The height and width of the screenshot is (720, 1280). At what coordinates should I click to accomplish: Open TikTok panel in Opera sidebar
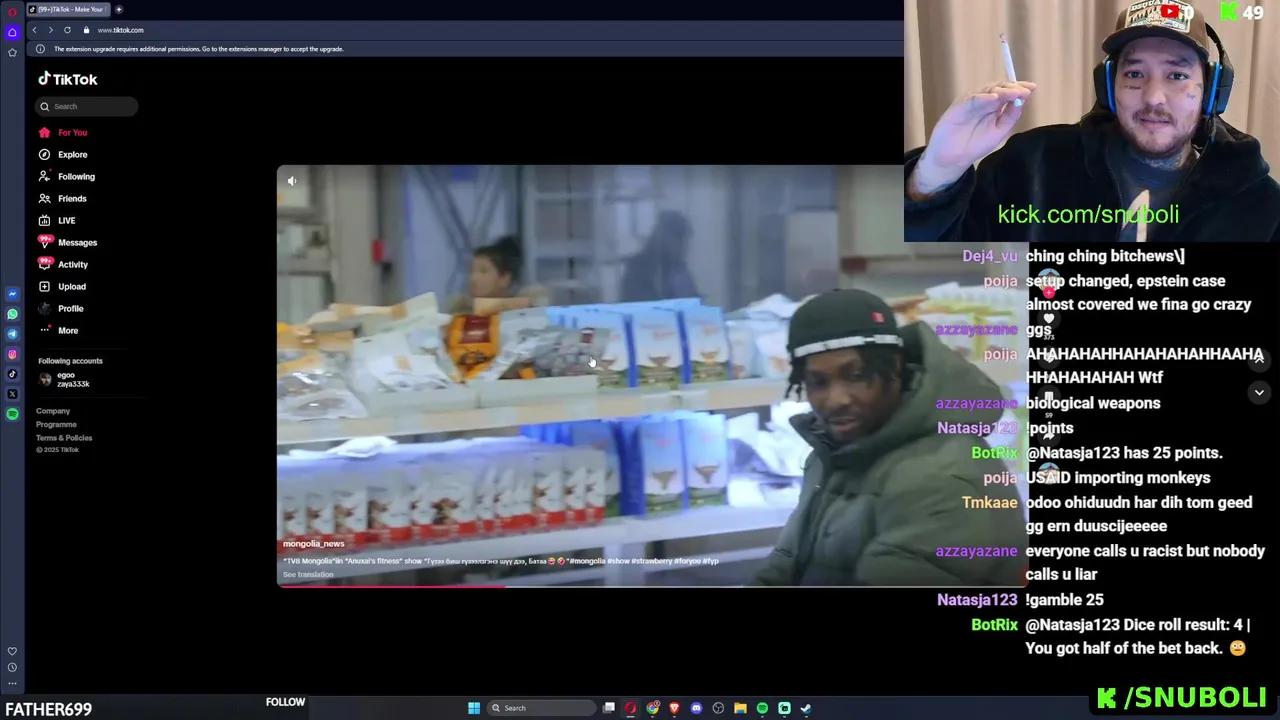coord(12,374)
